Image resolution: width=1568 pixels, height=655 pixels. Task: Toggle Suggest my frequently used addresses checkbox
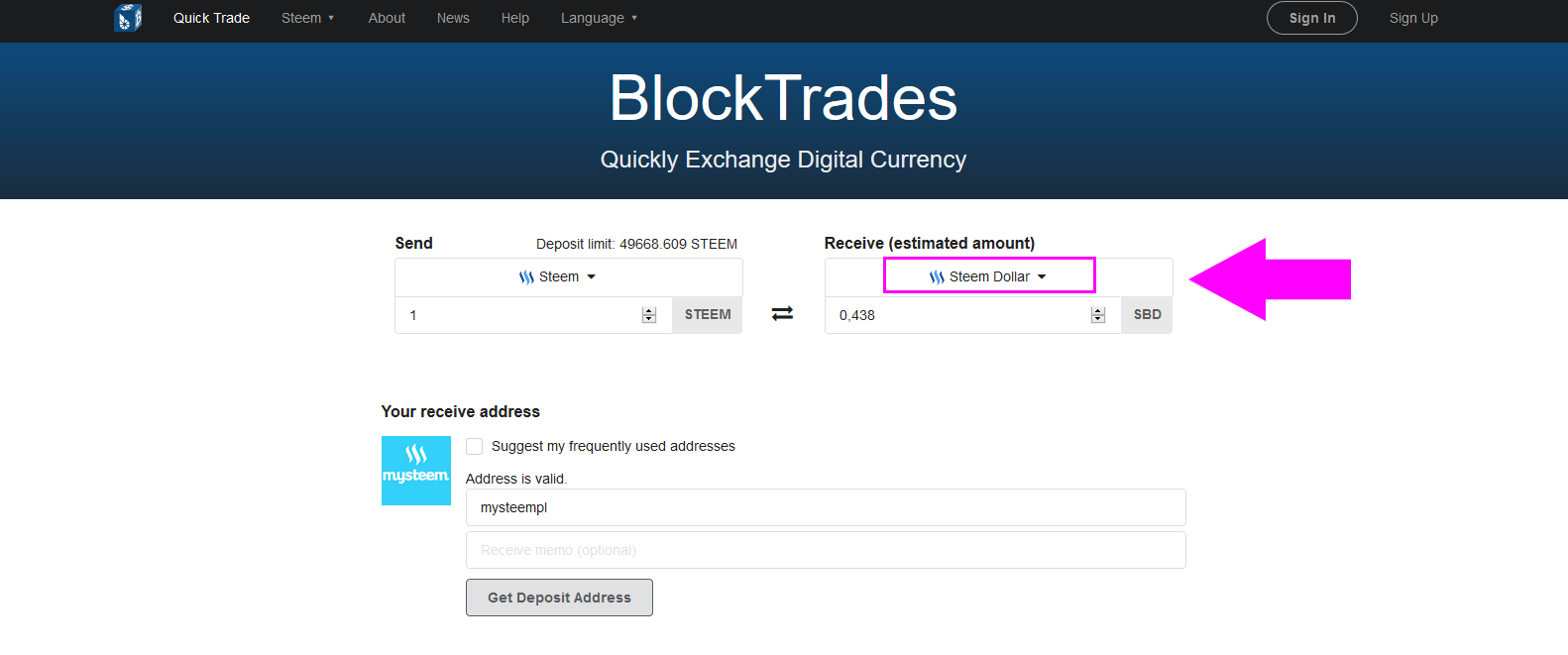(475, 446)
